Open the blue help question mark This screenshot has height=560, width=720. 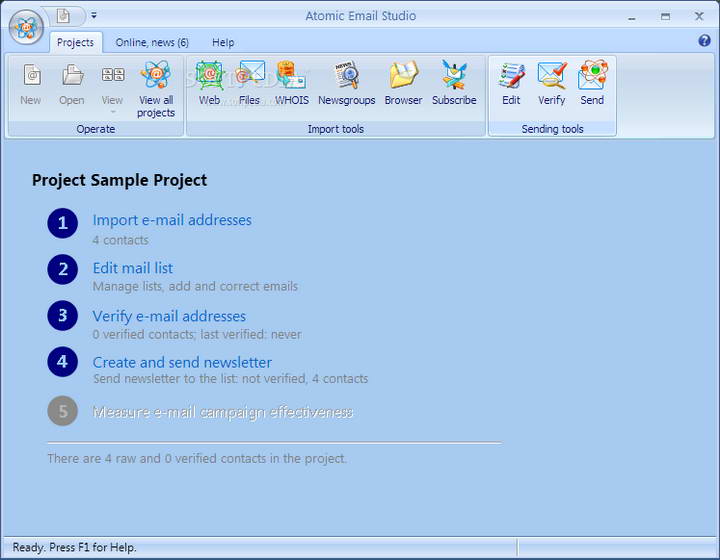[704, 41]
